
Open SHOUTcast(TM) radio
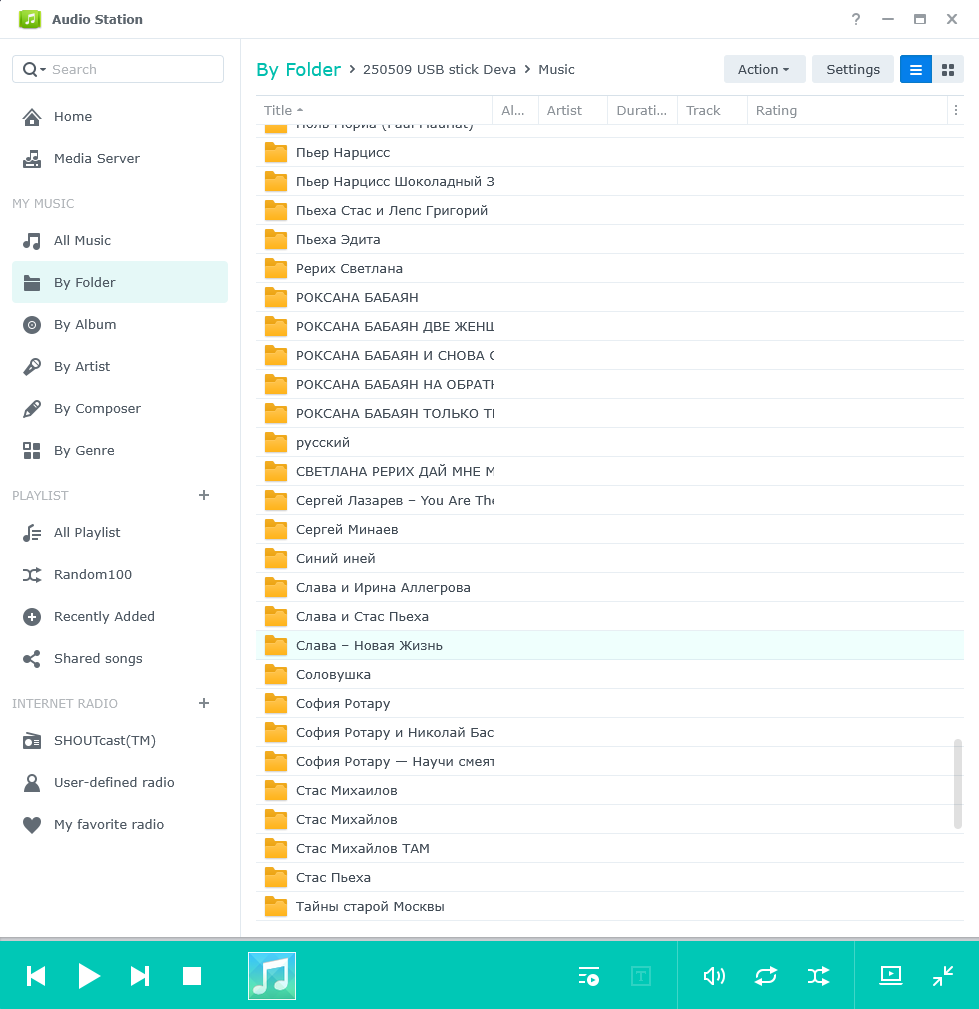[120, 741]
